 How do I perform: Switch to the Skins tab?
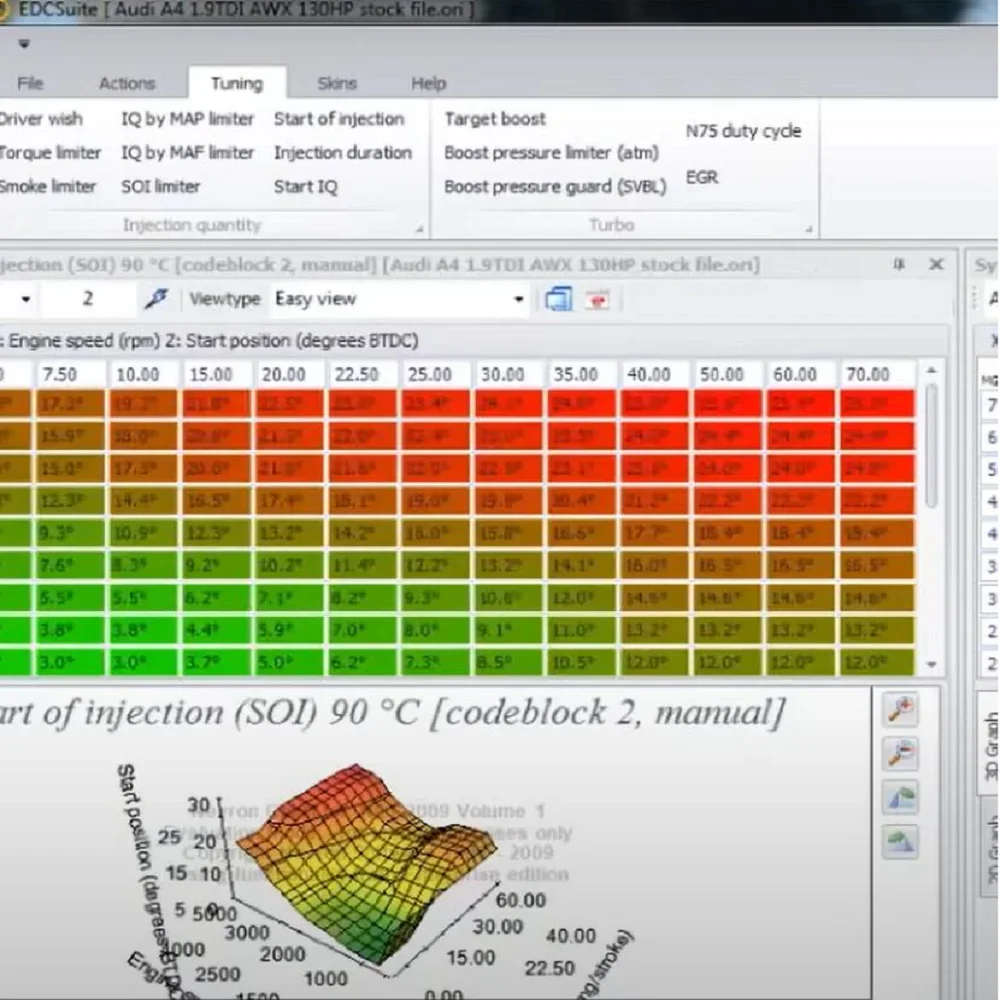pos(337,84)
